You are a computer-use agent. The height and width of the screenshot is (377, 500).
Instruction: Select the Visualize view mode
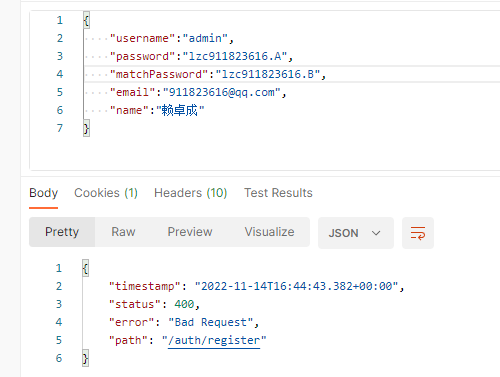tap(269, 232)
